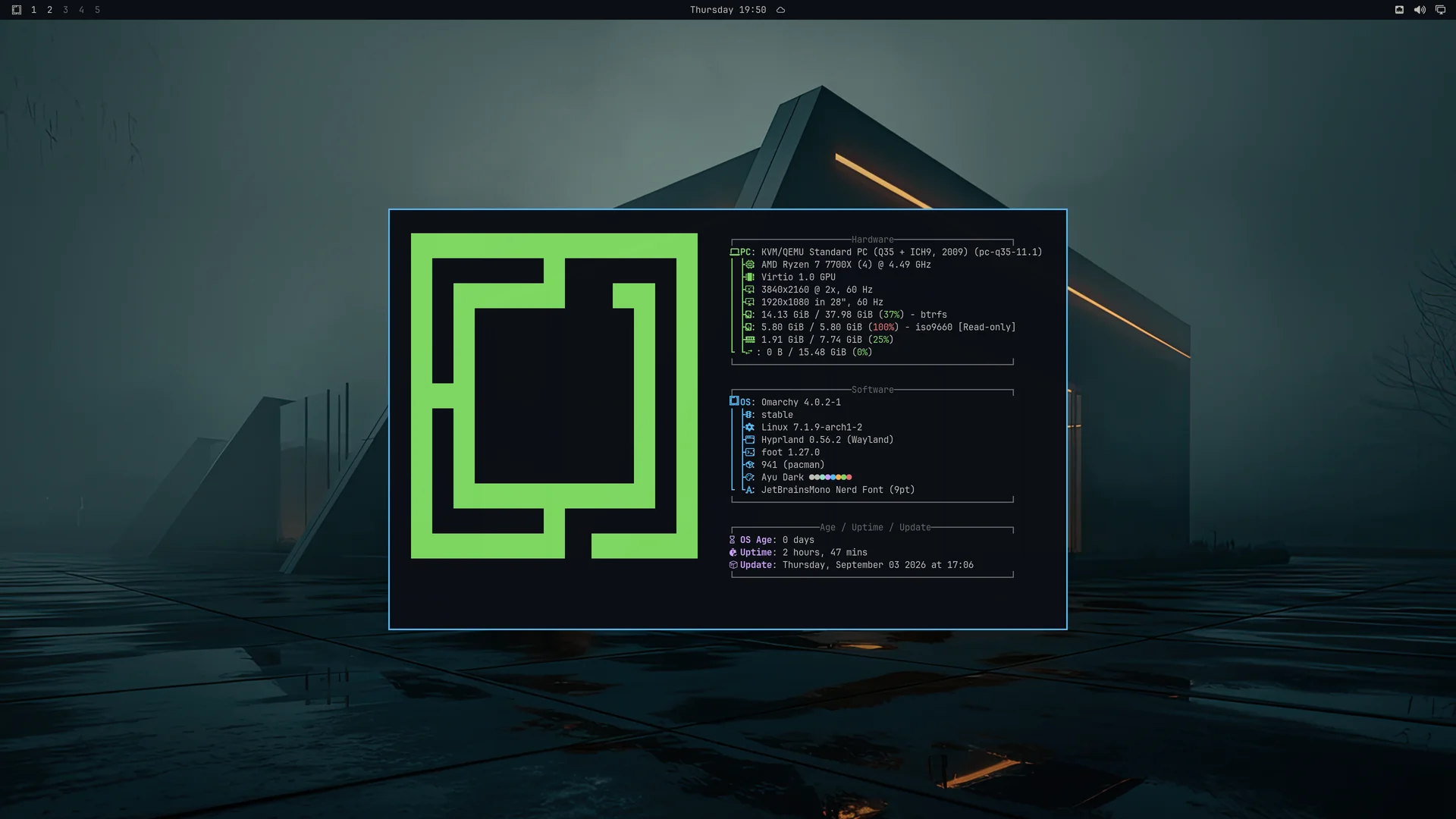Open the display monitor tray icon
Screen dimensions: 1456x819
pos(1440,10)
